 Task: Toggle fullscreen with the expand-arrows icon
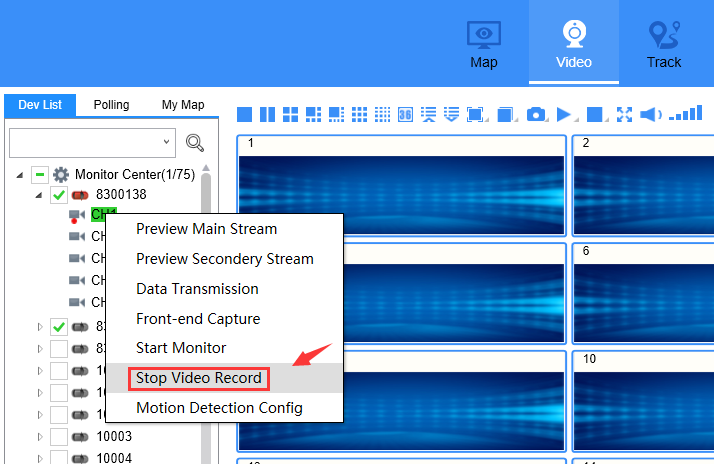pyautogui.click(x=624, y=114)
